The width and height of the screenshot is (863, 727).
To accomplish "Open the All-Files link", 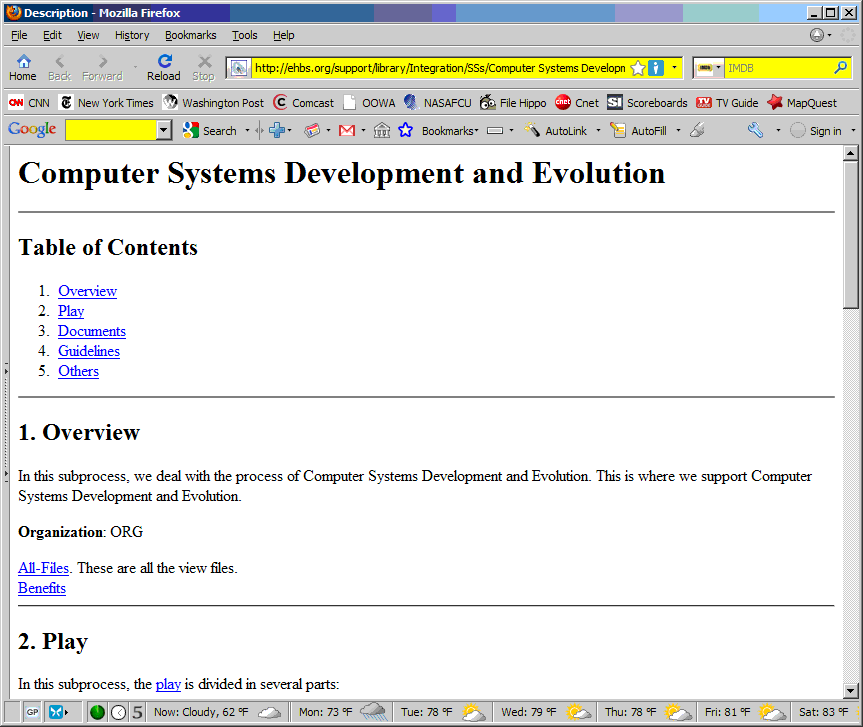I will coord(43,568).
